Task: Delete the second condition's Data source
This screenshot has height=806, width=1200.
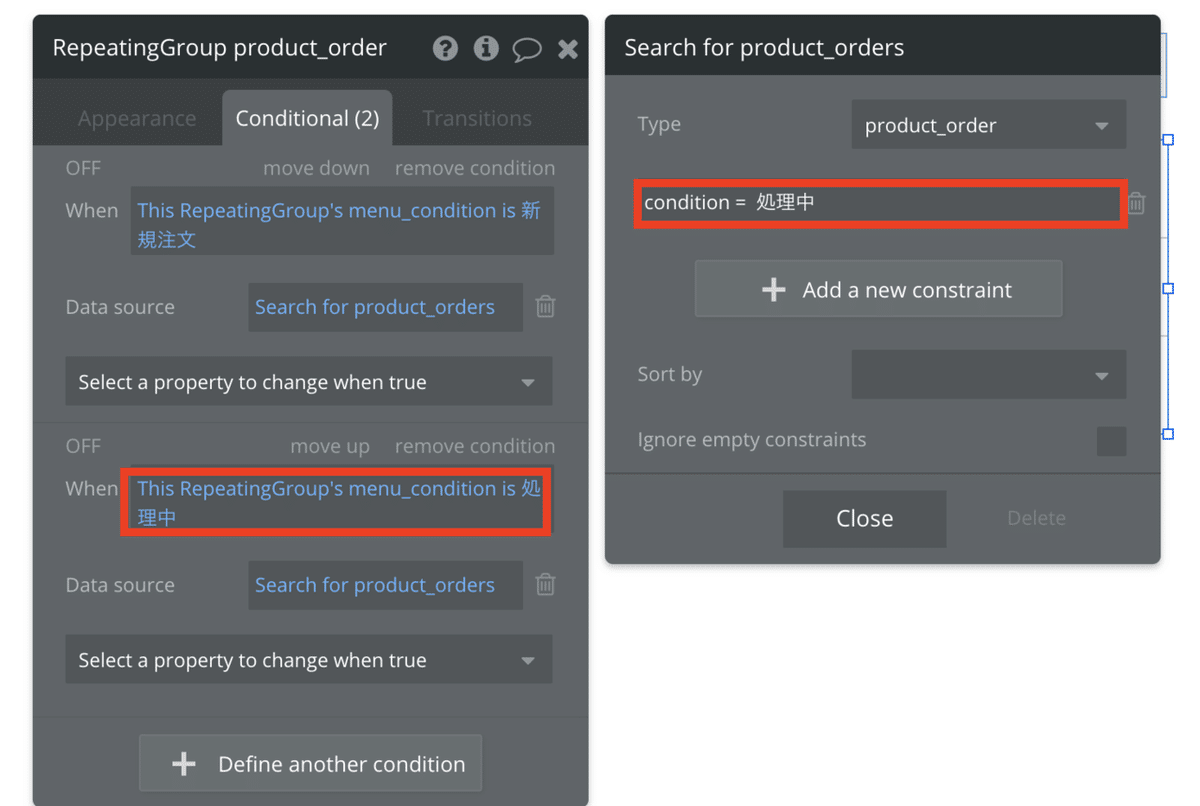Action: tap(545, 585)
